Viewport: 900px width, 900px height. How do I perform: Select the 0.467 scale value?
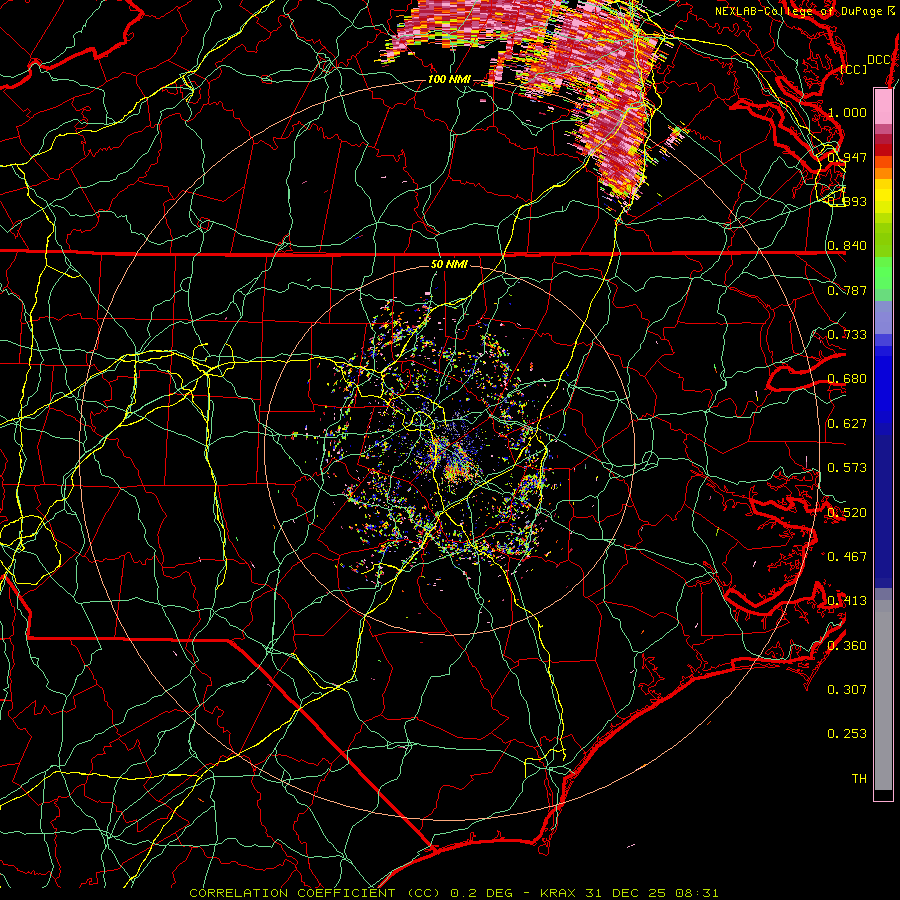pyautogui.click(x=847, y=556)
